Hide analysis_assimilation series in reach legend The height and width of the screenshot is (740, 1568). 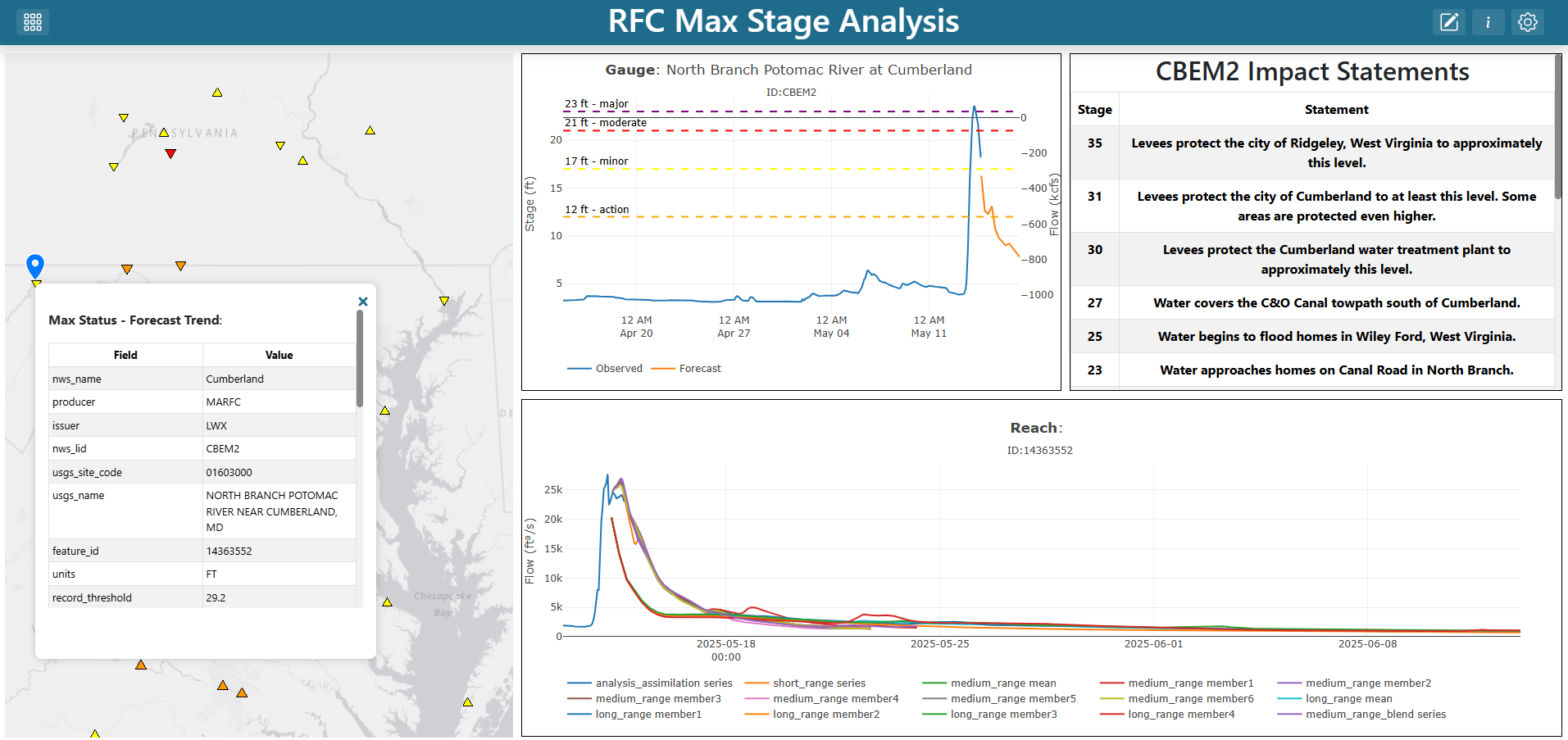click(650, 683)
